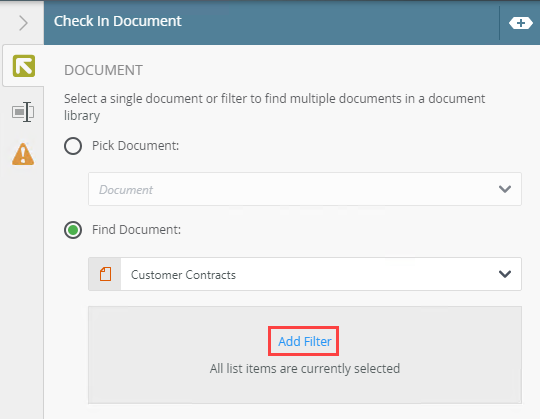Click the orange document icon beside Customer Contracts
The width and height of the screenshot is (540, 419).
(x=105, y=274)
